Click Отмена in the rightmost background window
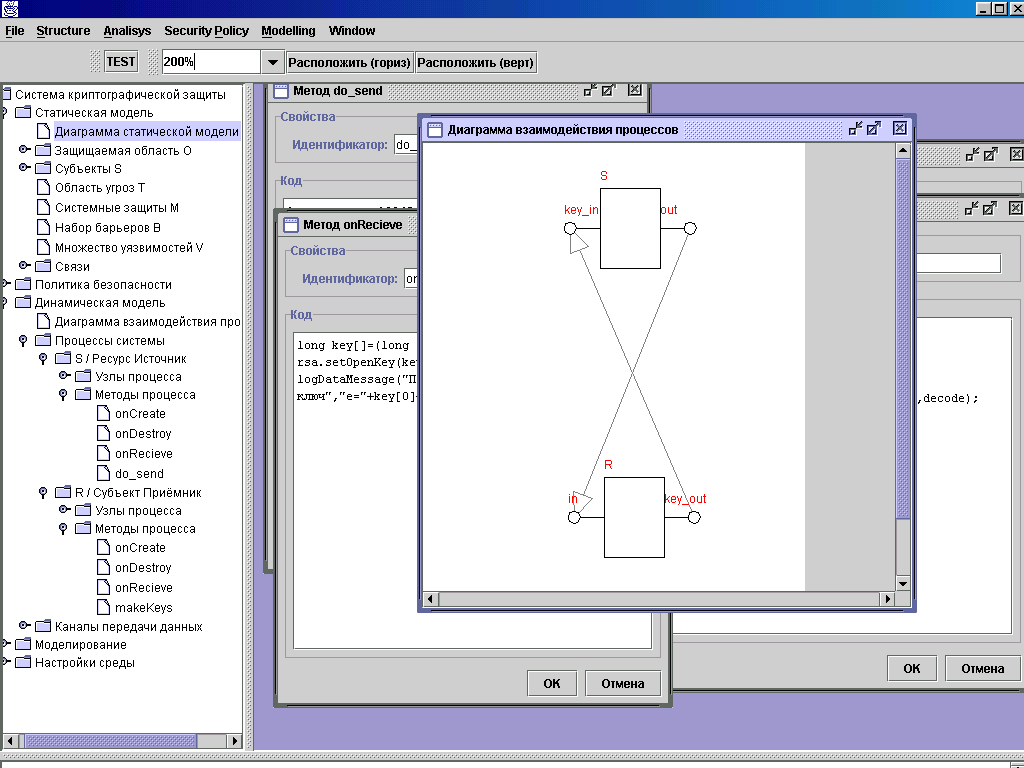1024x768 pixels. pos(983,668)
